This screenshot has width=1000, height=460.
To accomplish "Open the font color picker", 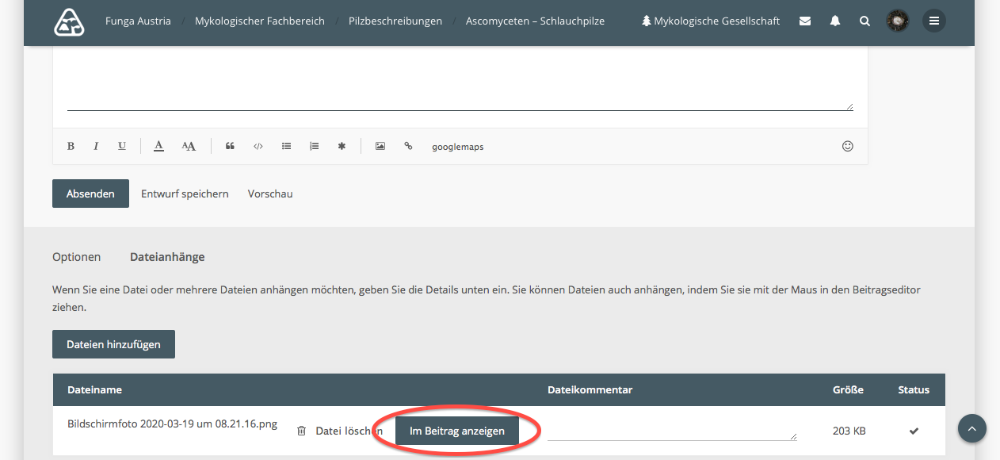I will pos(159,146).
